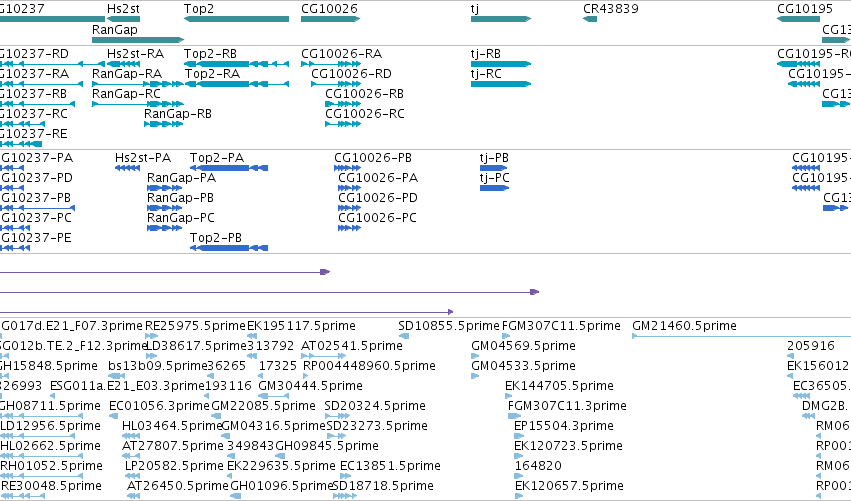Image resolution: width=851 pixels, height=501 pixels.
Task: Select the Hs2st gene bar
Action: point(124,19)
